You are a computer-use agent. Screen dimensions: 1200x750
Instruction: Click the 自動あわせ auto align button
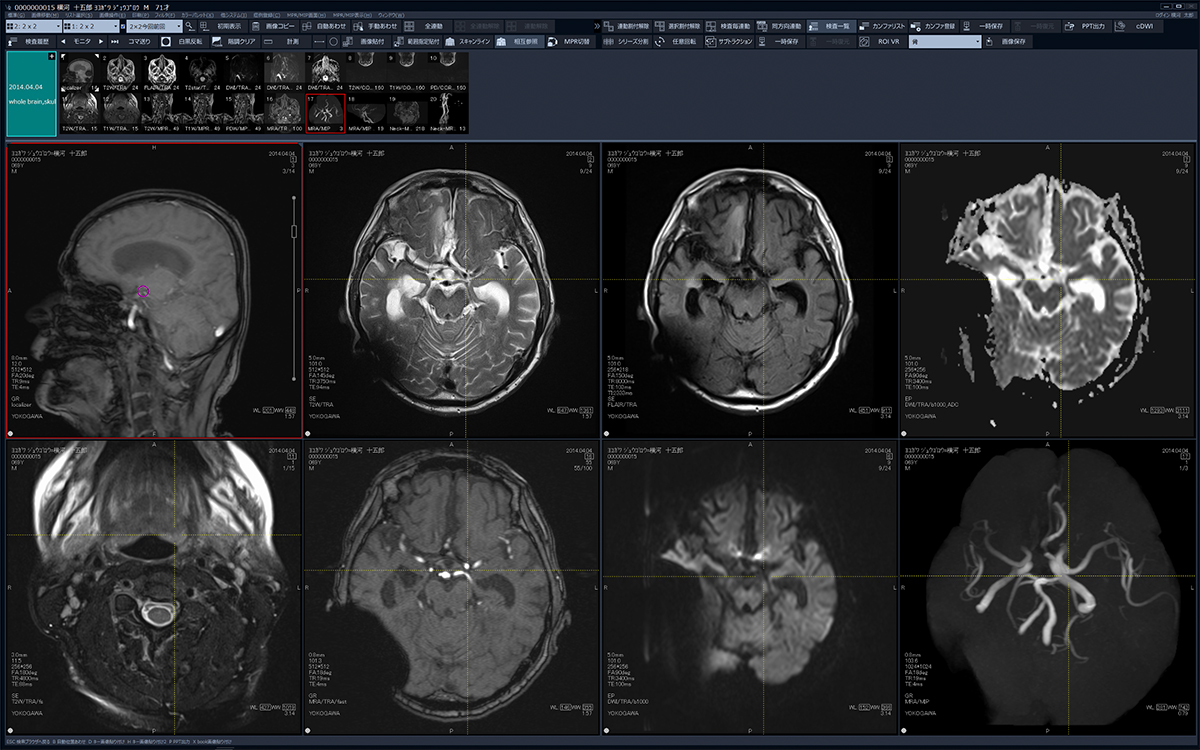click(x=326, y=25)
